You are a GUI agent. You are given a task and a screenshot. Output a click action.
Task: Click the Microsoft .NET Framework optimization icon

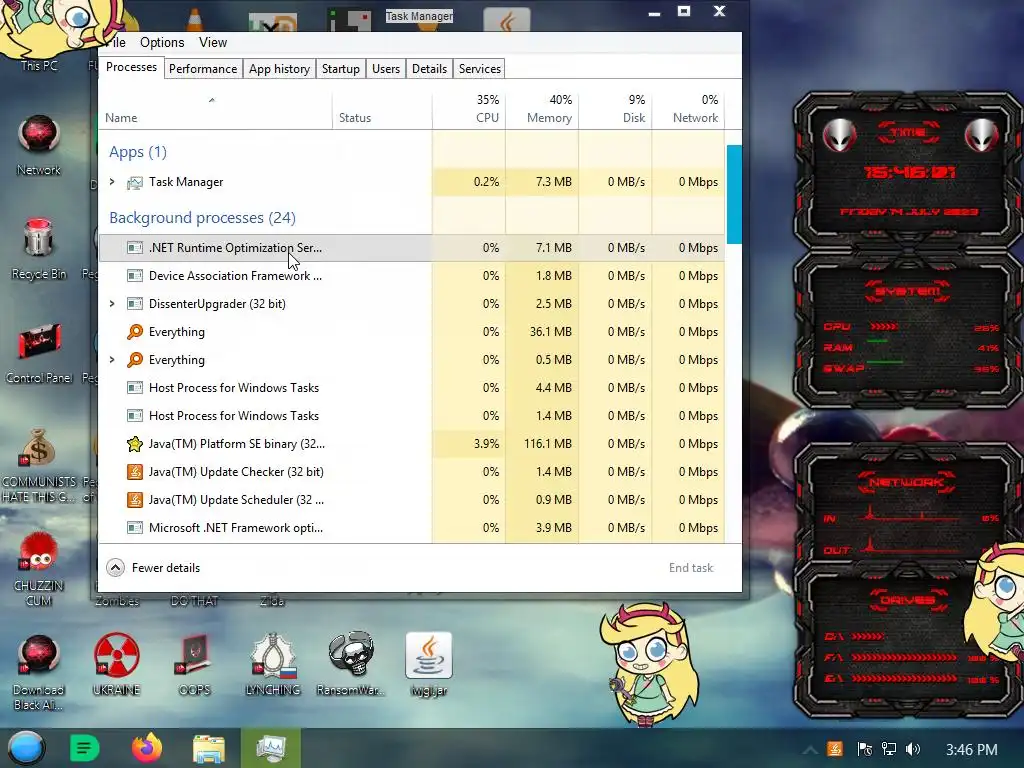tap(135, 528)
